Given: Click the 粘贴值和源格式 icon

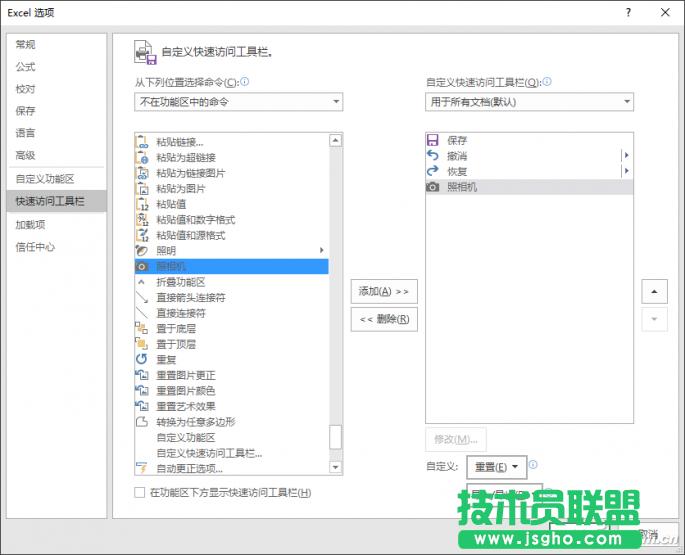Looking at the screenshot, I should coord(142,236).
